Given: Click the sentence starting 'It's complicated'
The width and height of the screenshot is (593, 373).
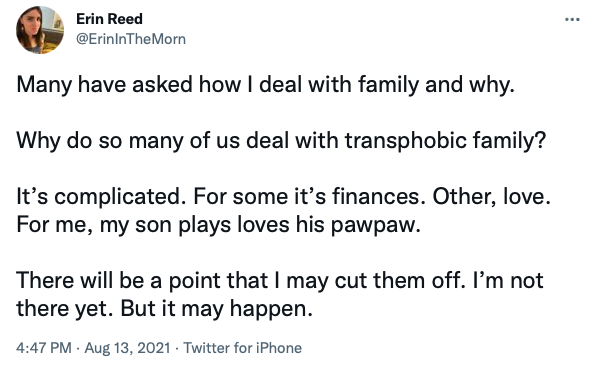Looking at the screenshot, I should pos(101,197).
